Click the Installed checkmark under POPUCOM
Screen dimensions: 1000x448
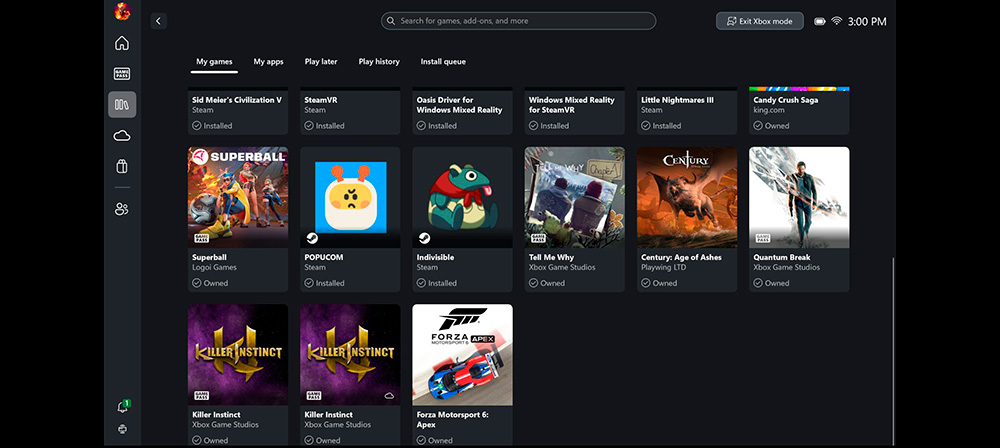pos(309,283)
